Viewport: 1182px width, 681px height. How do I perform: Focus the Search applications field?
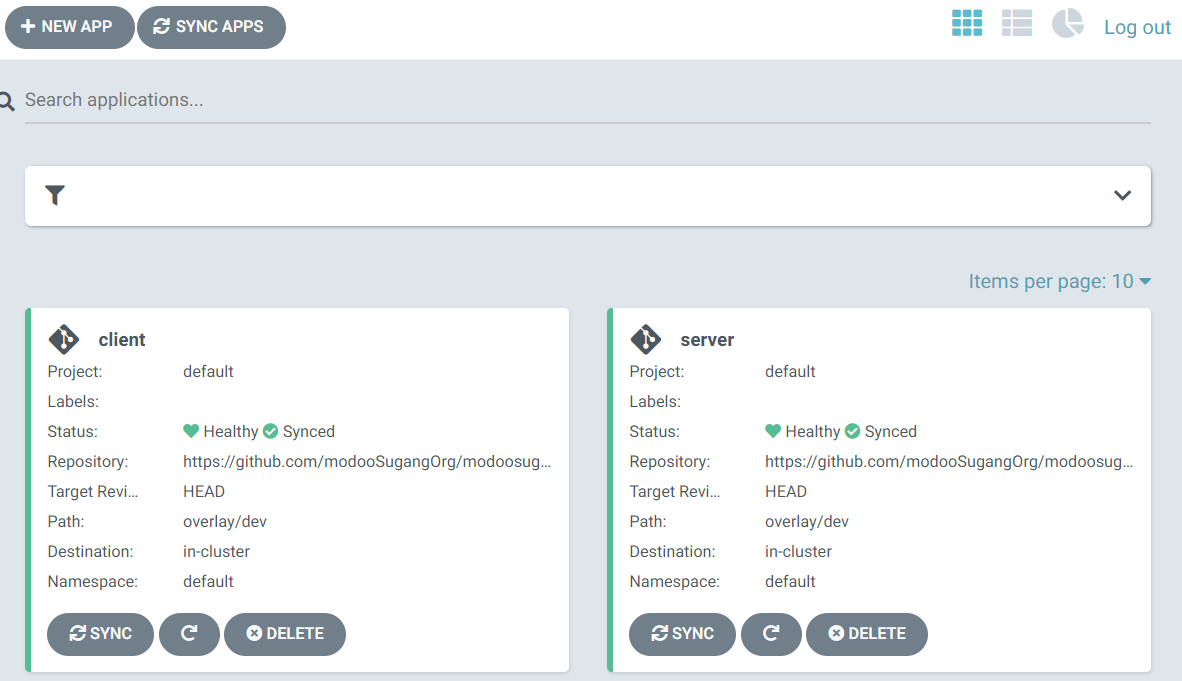point(587,100)
